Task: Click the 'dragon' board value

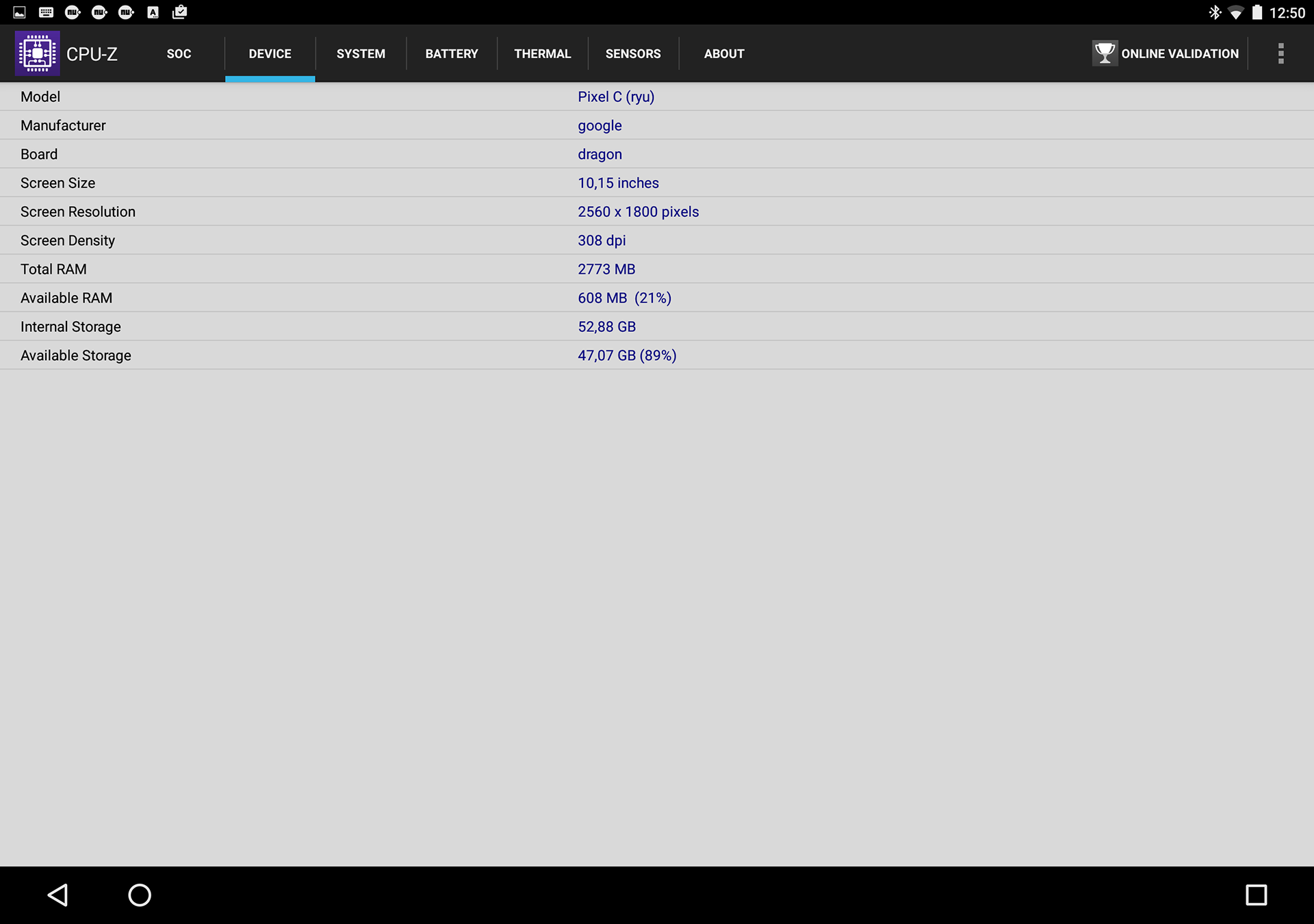Action: (x=600, y=155)
